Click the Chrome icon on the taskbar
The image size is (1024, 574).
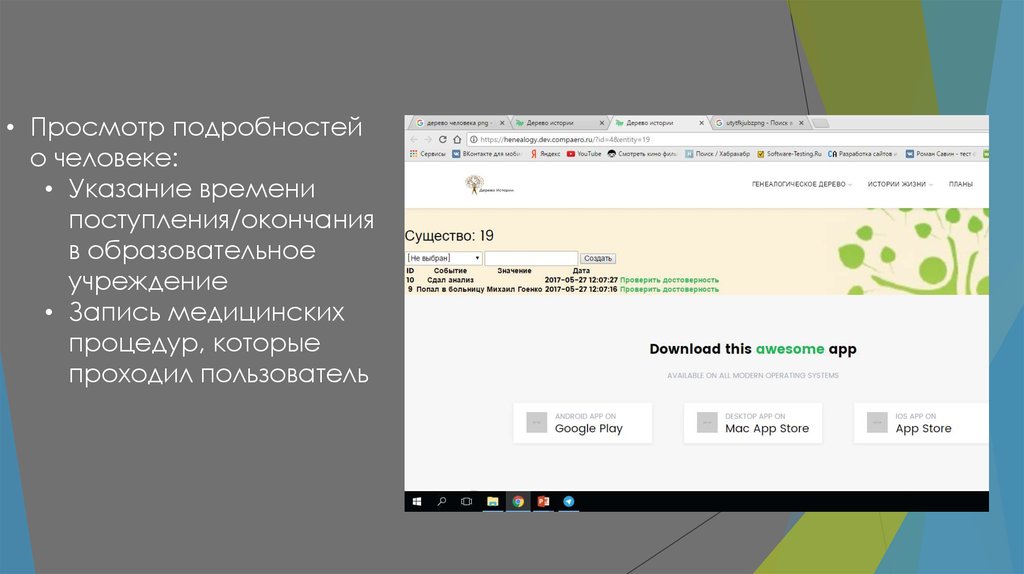(x=518, y=502)
